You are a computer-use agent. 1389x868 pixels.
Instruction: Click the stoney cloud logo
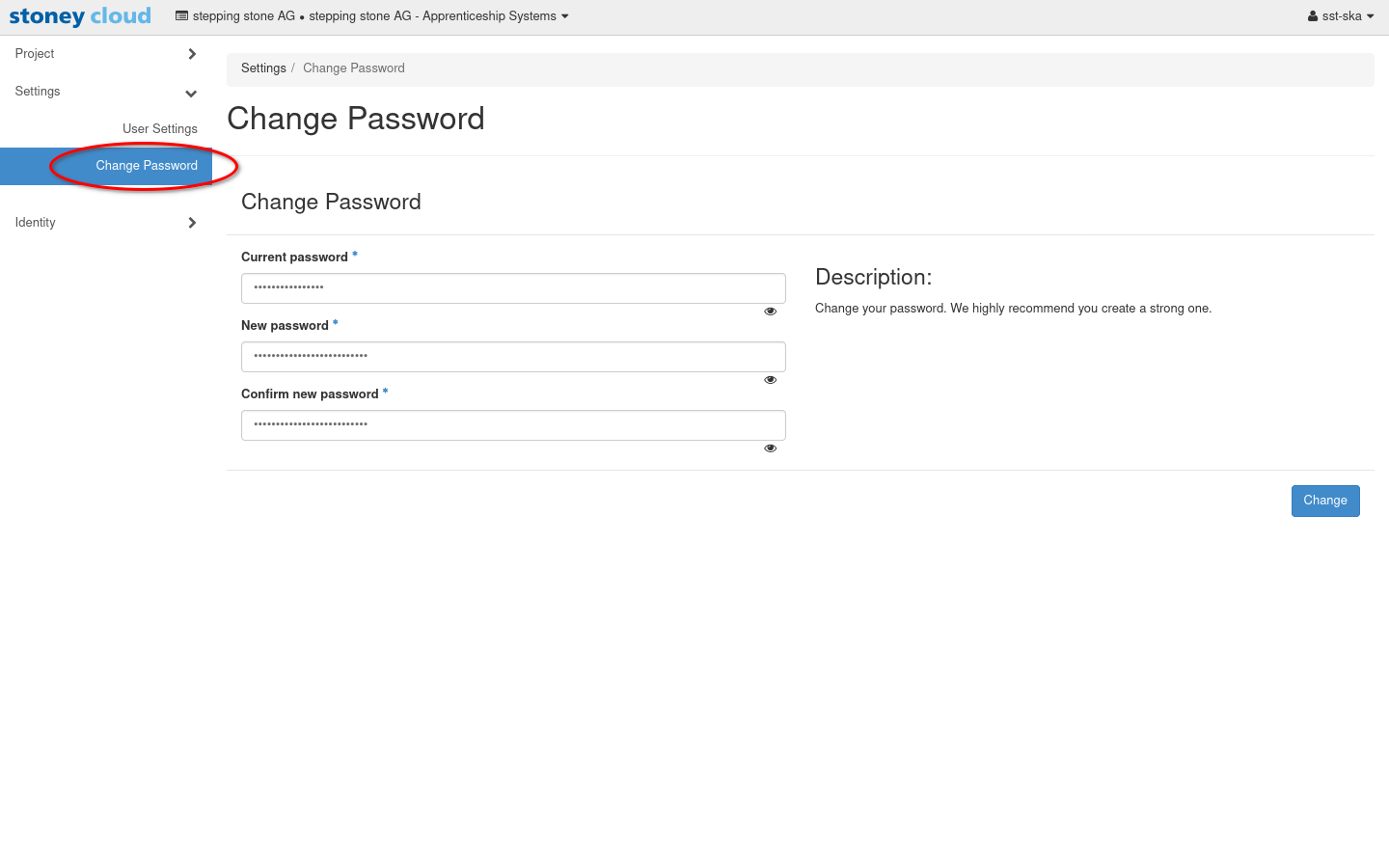pyautogui.click(x=80, y=16)
